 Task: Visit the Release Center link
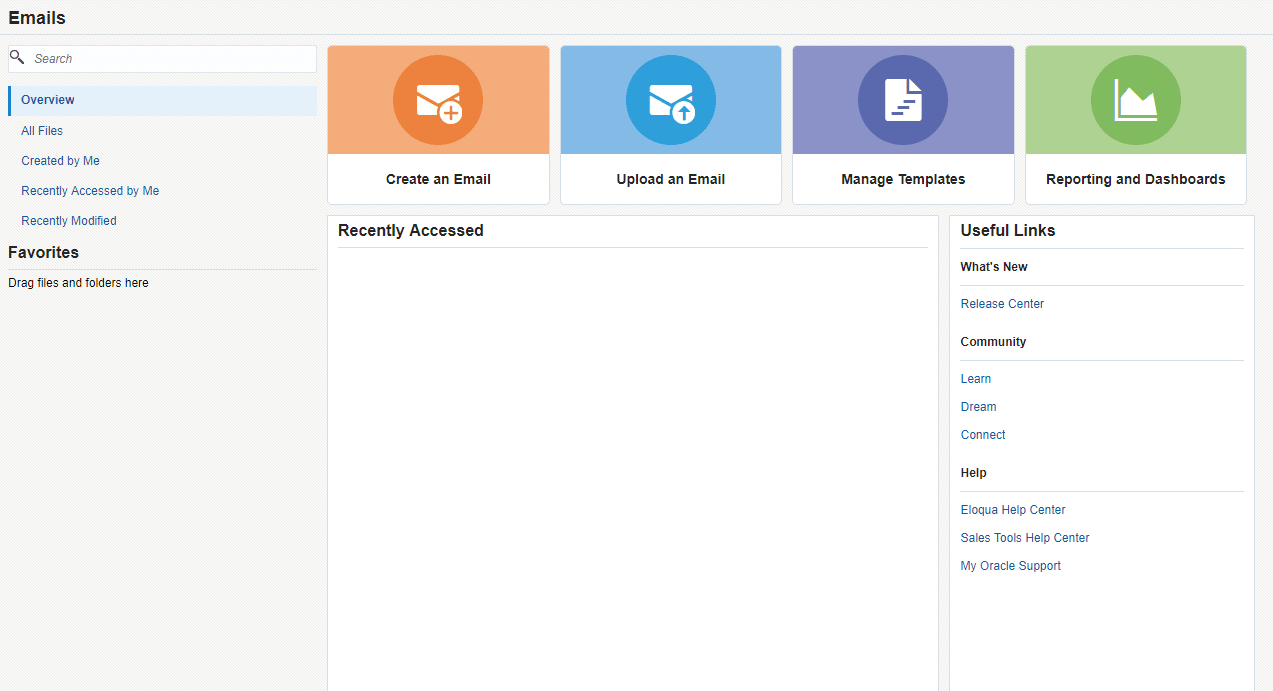(1002, 303)
